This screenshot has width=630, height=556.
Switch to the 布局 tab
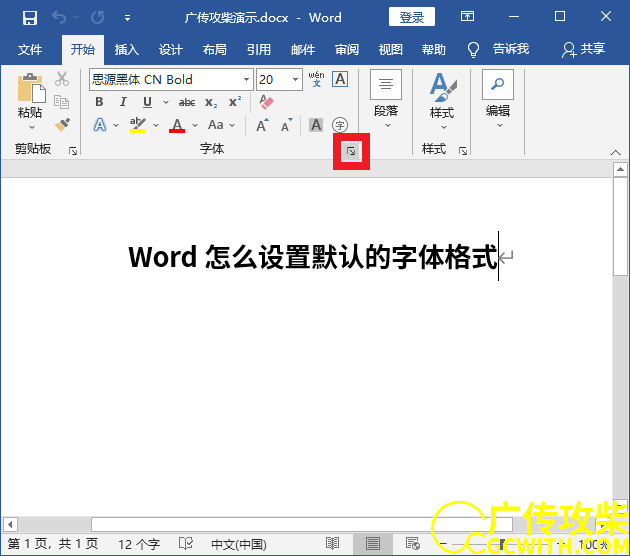[215, 49]
